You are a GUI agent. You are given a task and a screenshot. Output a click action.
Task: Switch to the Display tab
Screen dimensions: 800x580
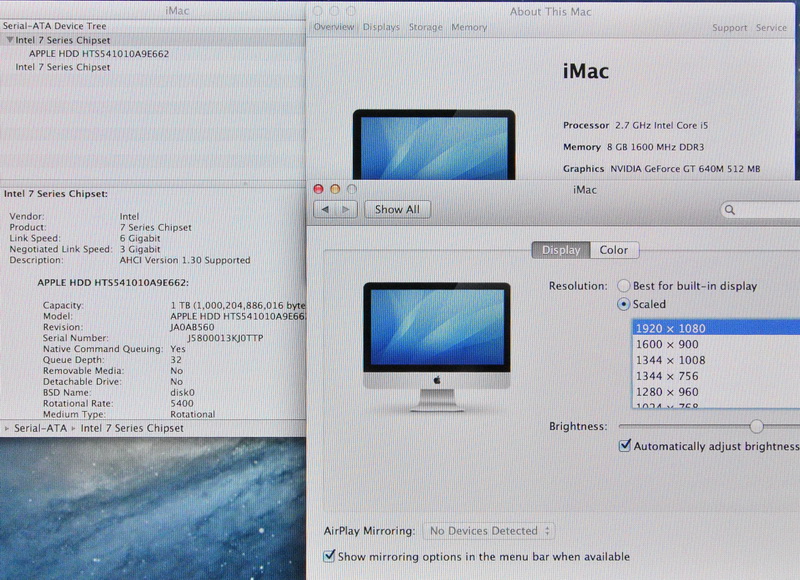coord(561,250)
